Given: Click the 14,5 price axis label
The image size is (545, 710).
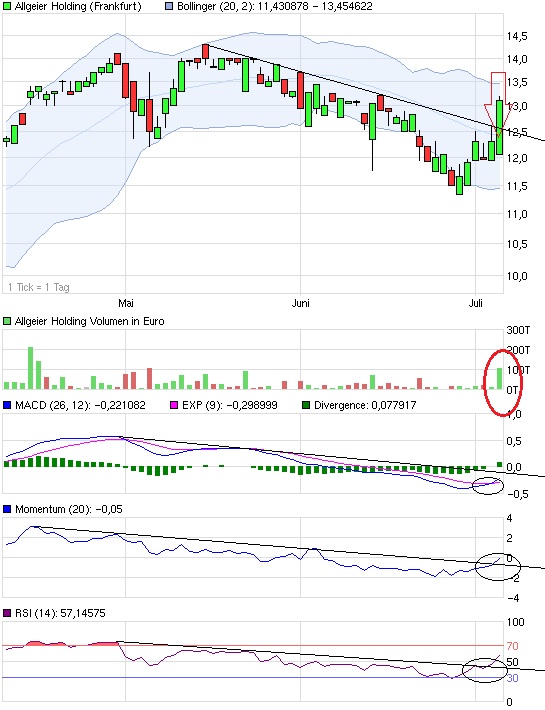Looking at the screenshot, I should click(517, 36).
